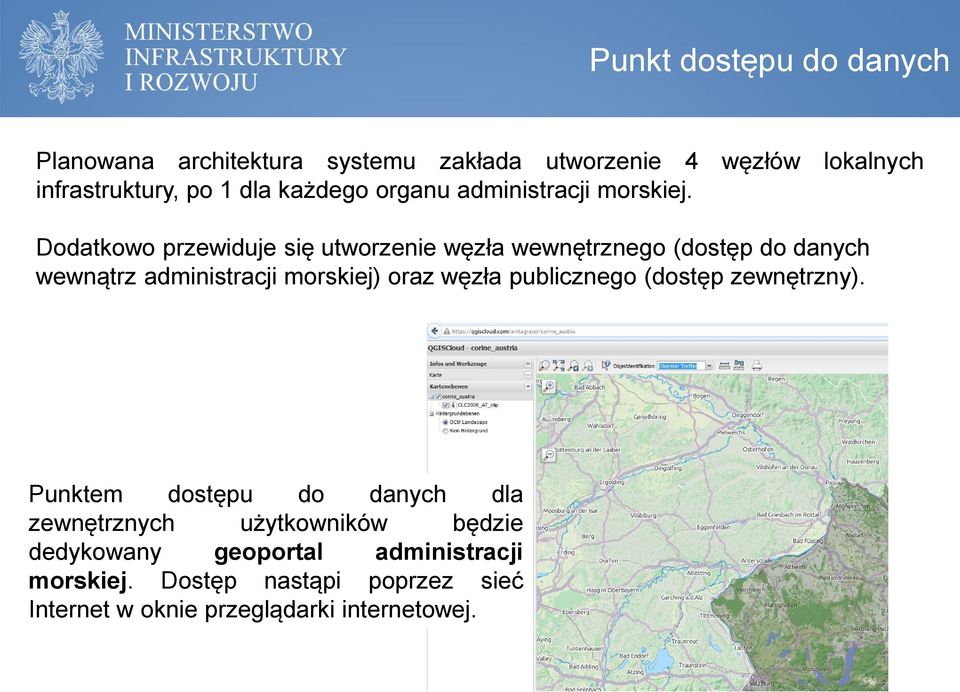
Task: Click the Deggendorf label on the map
Action: point(748,415)
